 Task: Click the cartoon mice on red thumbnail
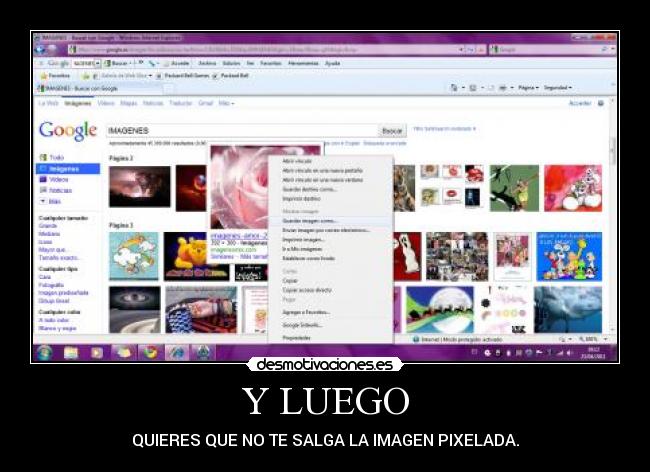point(573,188)
